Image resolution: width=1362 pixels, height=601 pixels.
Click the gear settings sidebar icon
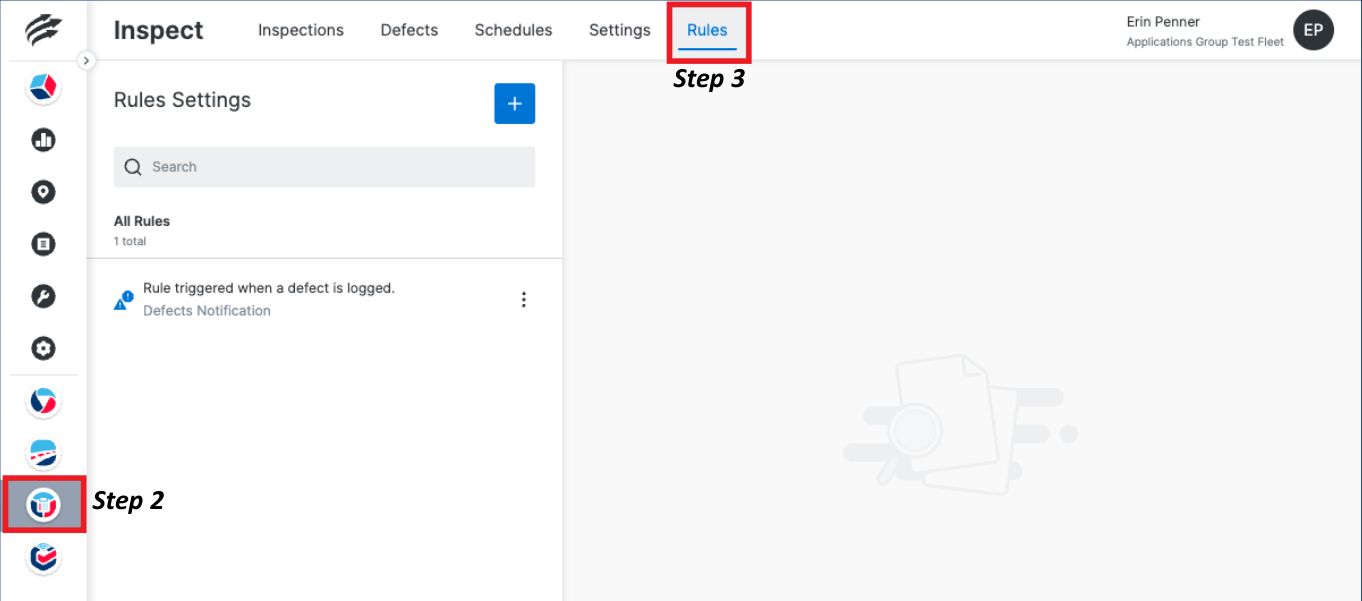[x=43, y=348]
